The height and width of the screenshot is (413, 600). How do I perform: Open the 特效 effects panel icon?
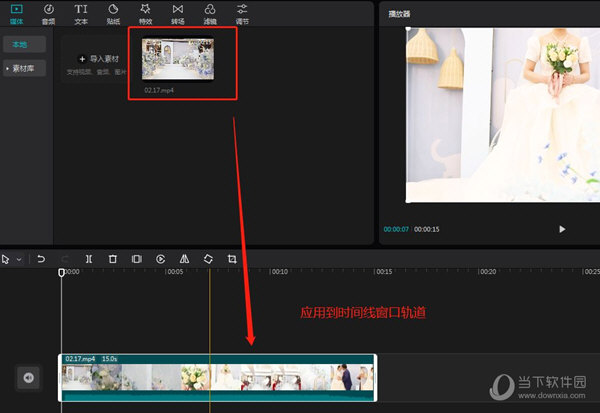pyautogui.click(x=145, y=13)
